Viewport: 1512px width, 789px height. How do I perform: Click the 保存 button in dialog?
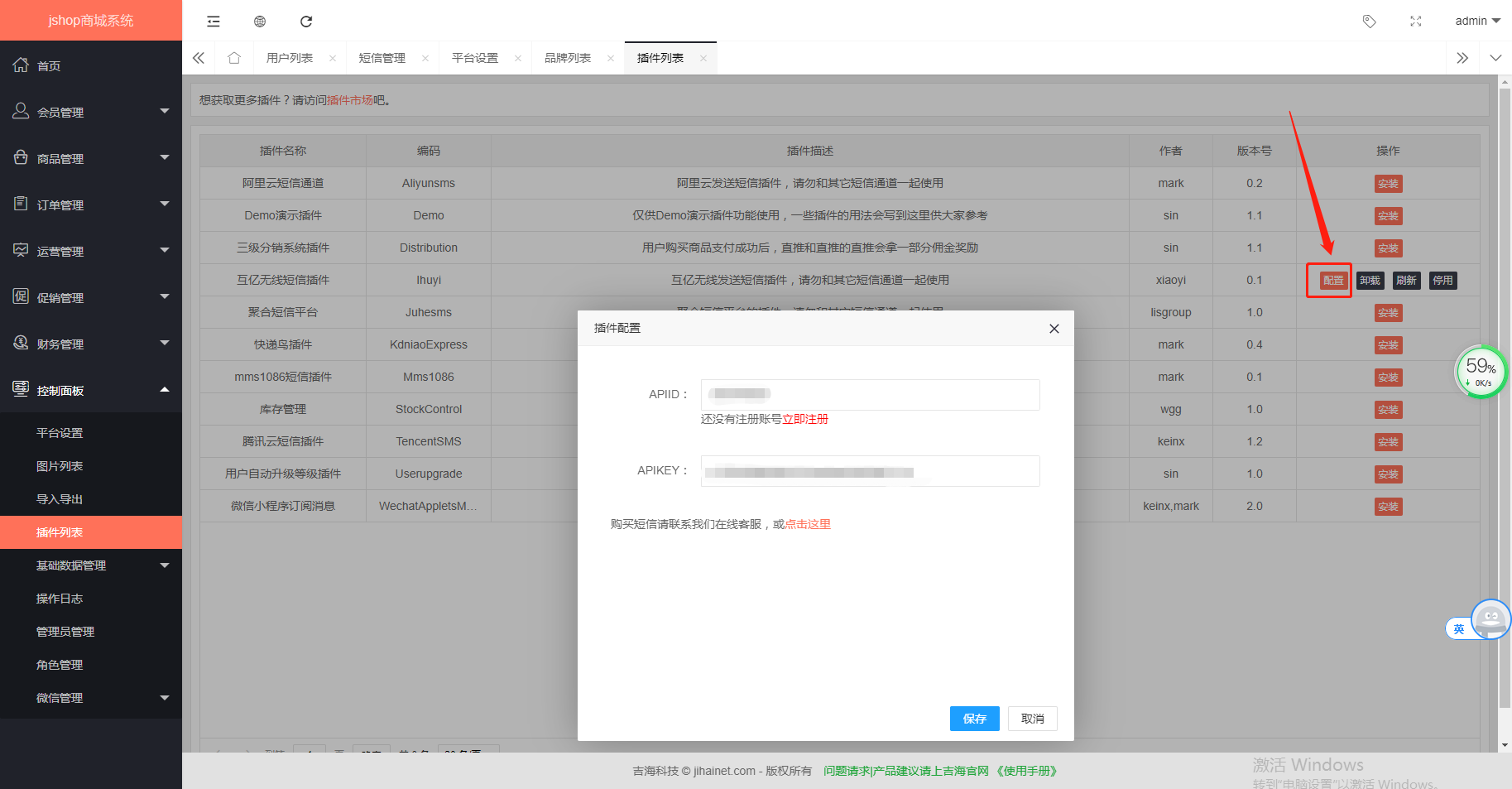(x=974, y=719)
